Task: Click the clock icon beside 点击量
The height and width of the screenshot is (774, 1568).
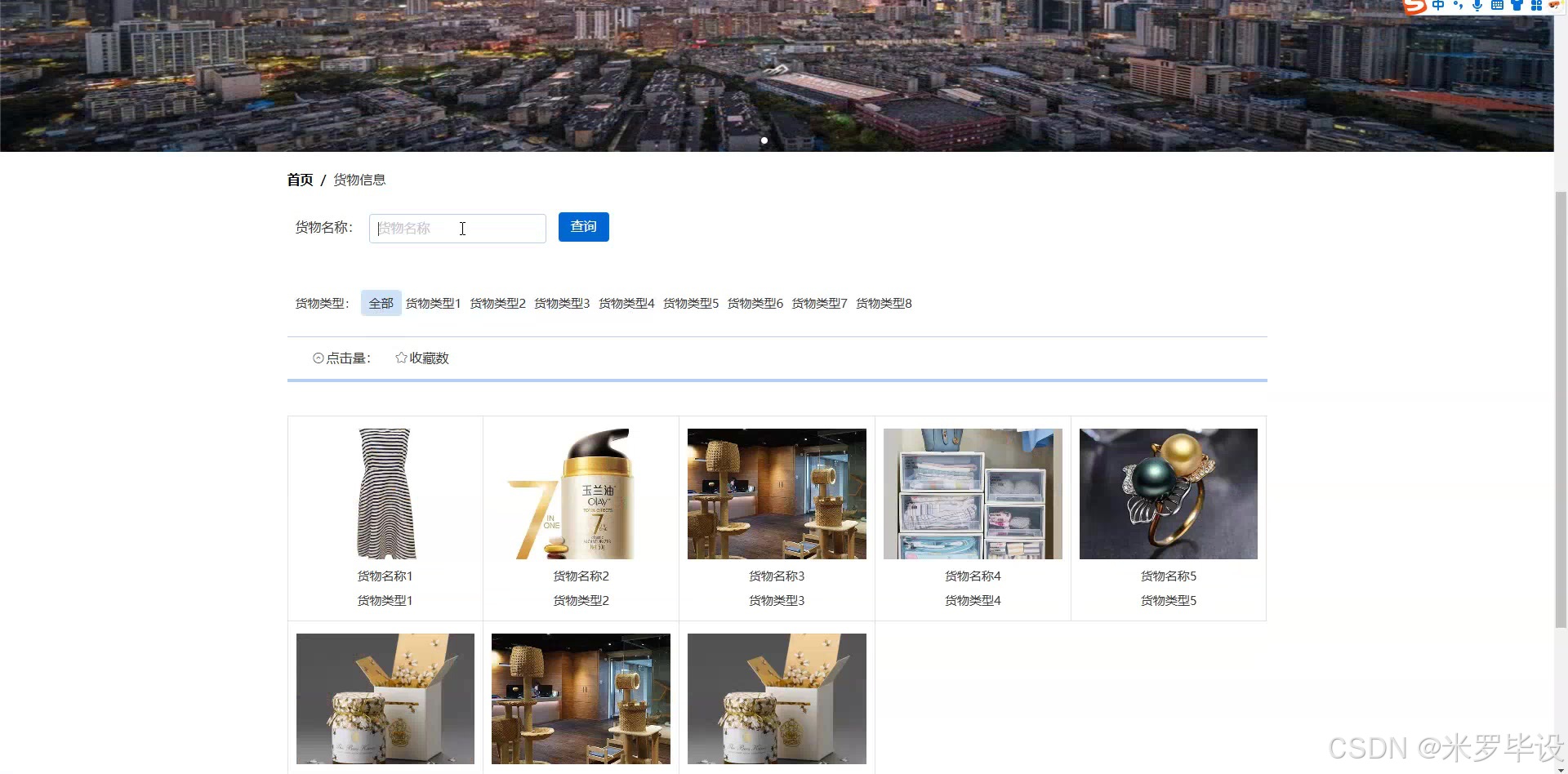Action: pyautogui.click(x=318, y=358)
